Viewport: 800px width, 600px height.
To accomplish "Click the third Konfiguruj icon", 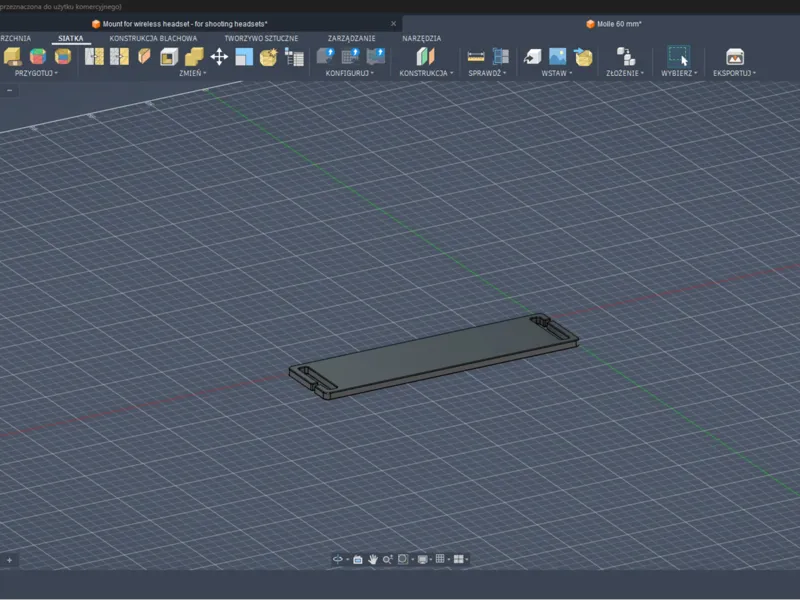I will [376, 56].
